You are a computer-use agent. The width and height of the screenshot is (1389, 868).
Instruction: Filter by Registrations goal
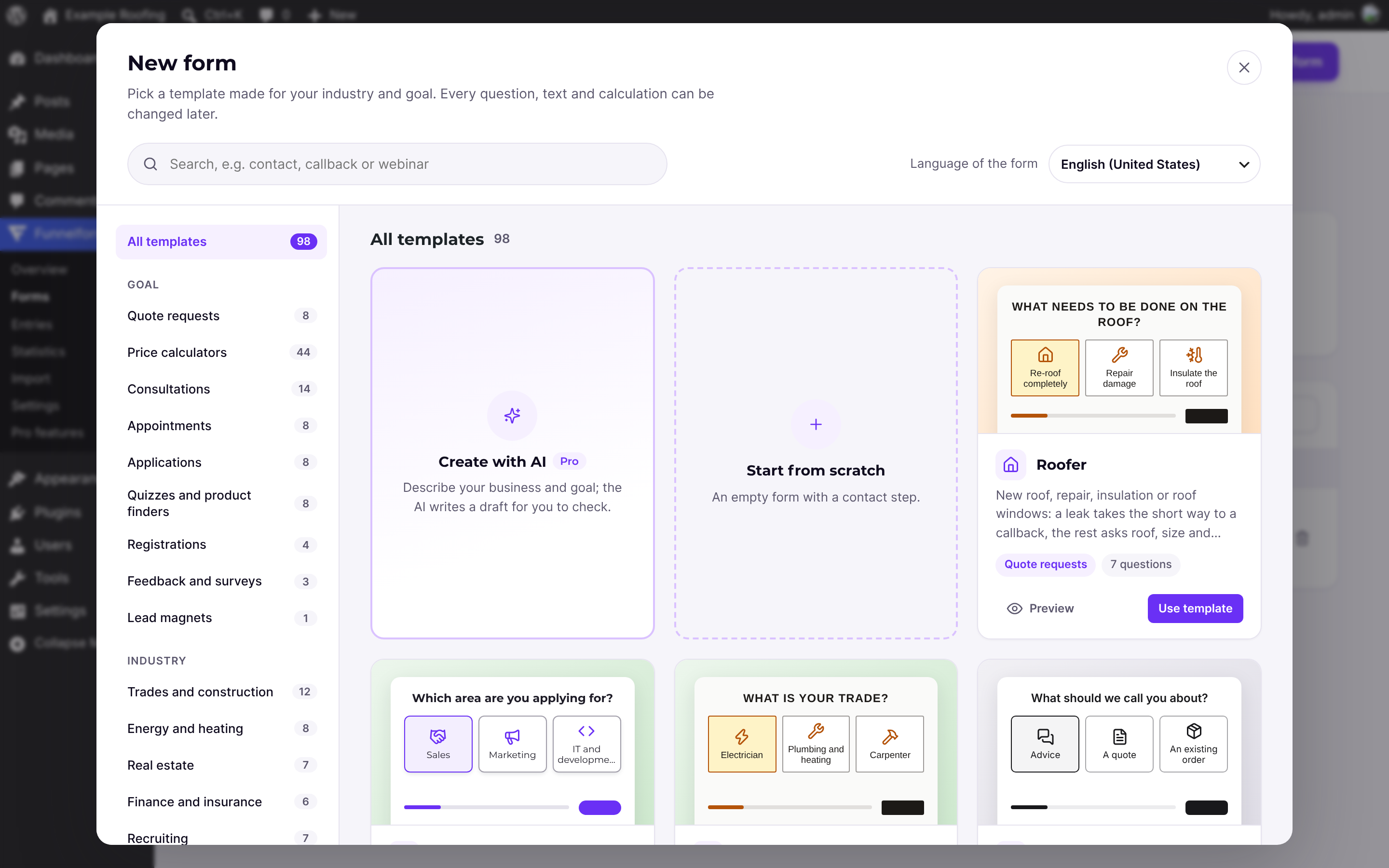(x=221, y=545)
